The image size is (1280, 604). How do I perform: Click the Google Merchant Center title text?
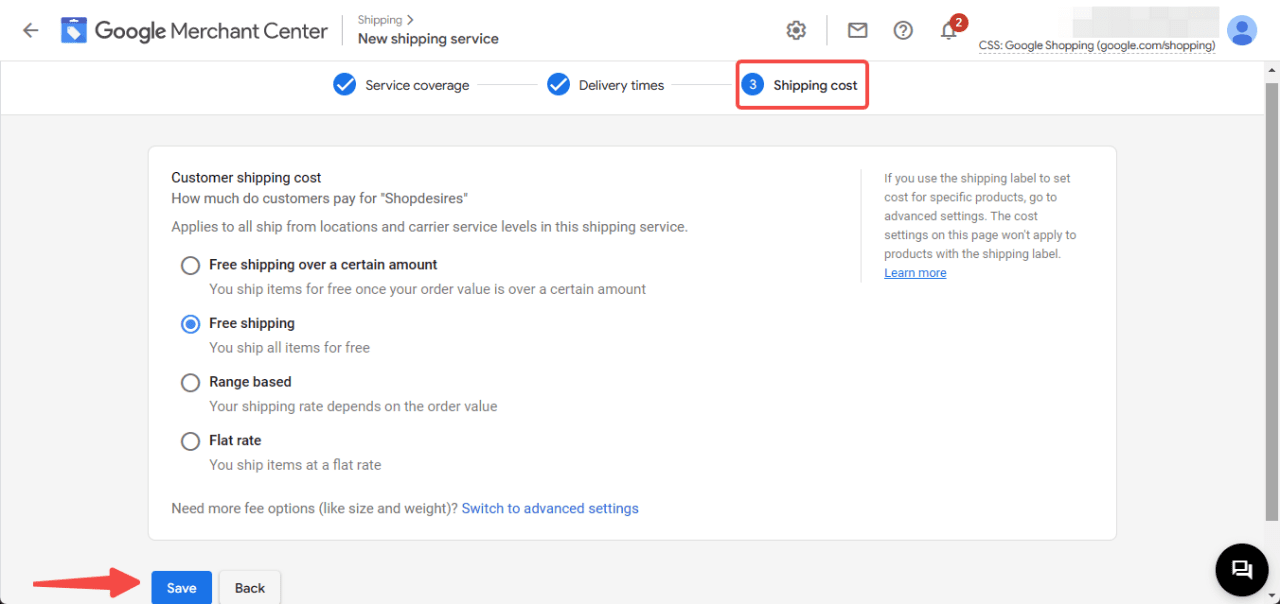pyautogui.click(x=211, y=31)
